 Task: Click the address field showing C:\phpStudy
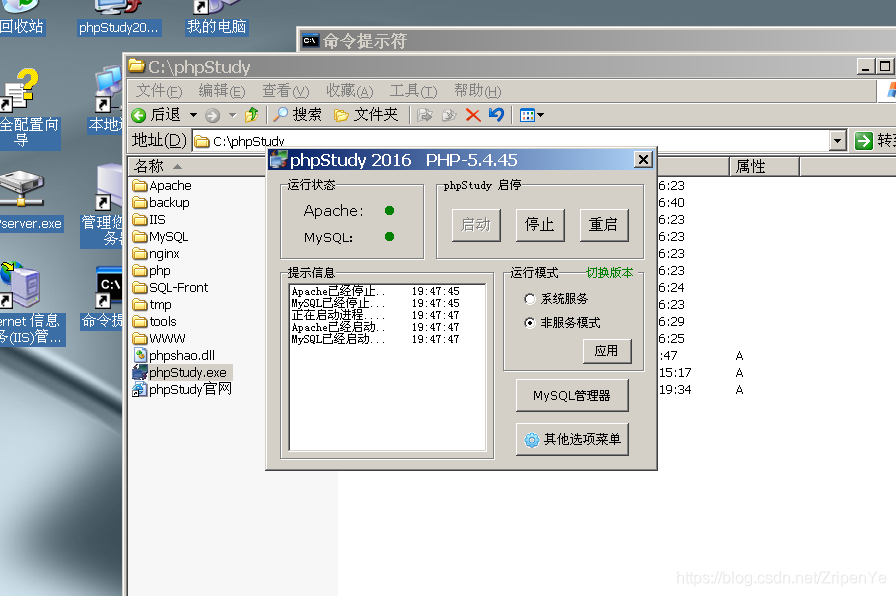[x=511, y=141]
